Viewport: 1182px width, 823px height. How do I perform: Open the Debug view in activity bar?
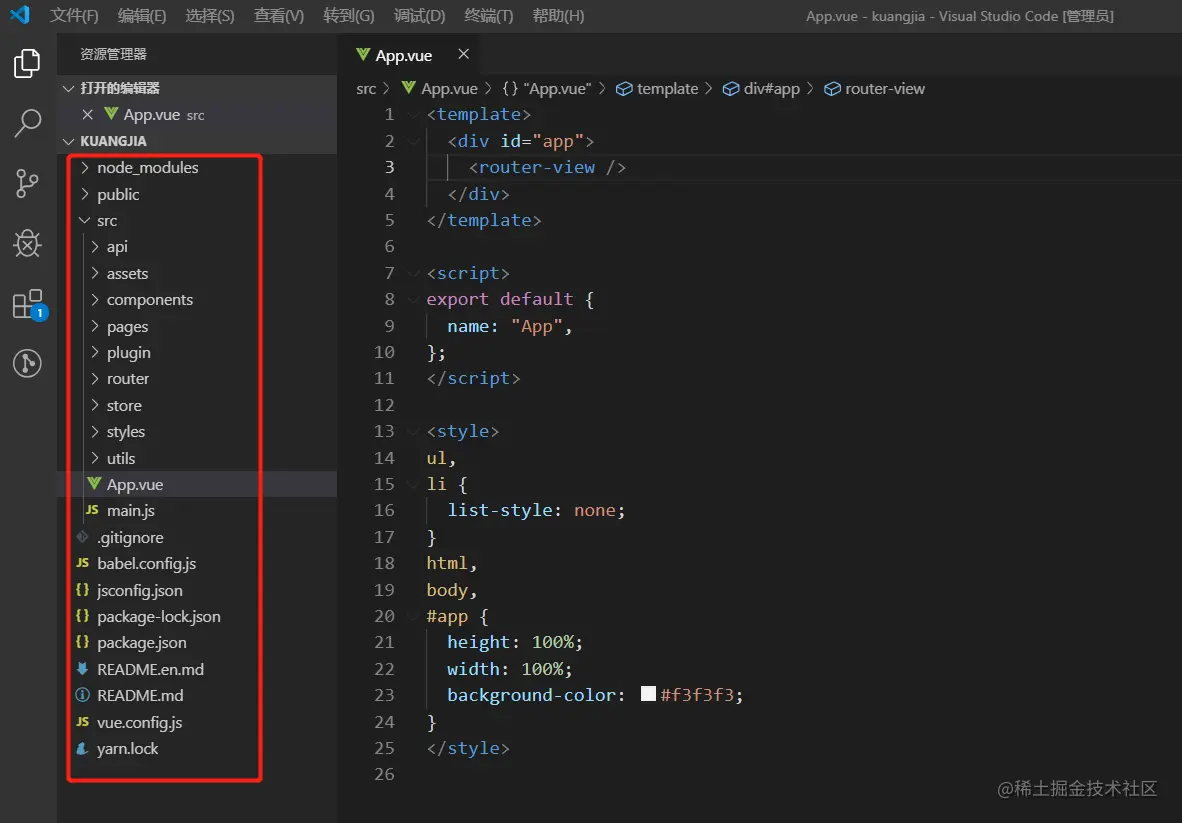point(27,243)
